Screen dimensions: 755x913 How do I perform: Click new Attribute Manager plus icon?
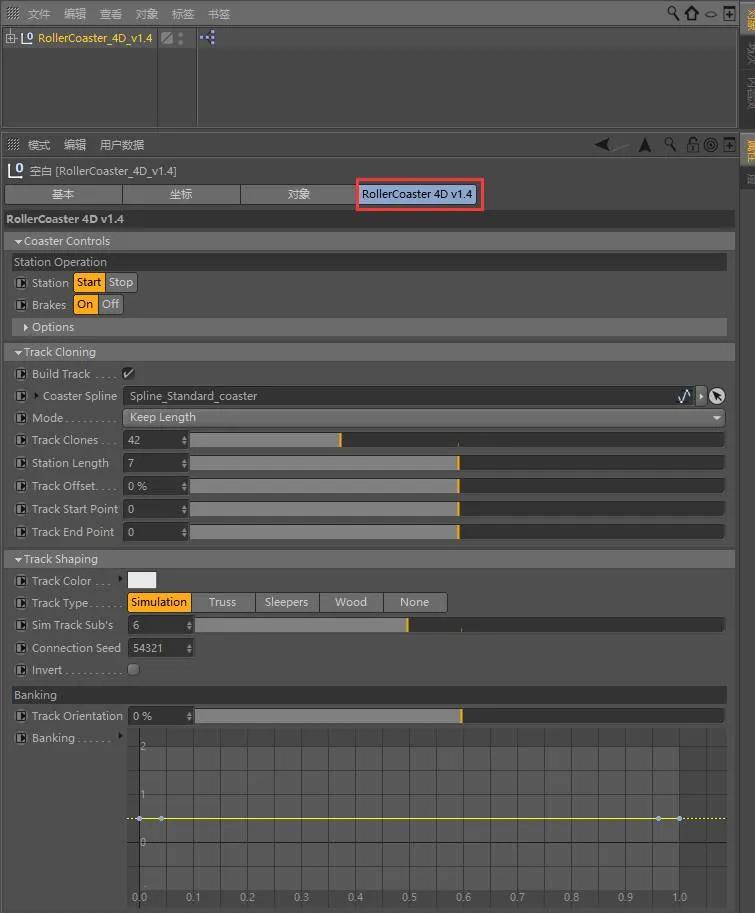click(x=729, y=144)
